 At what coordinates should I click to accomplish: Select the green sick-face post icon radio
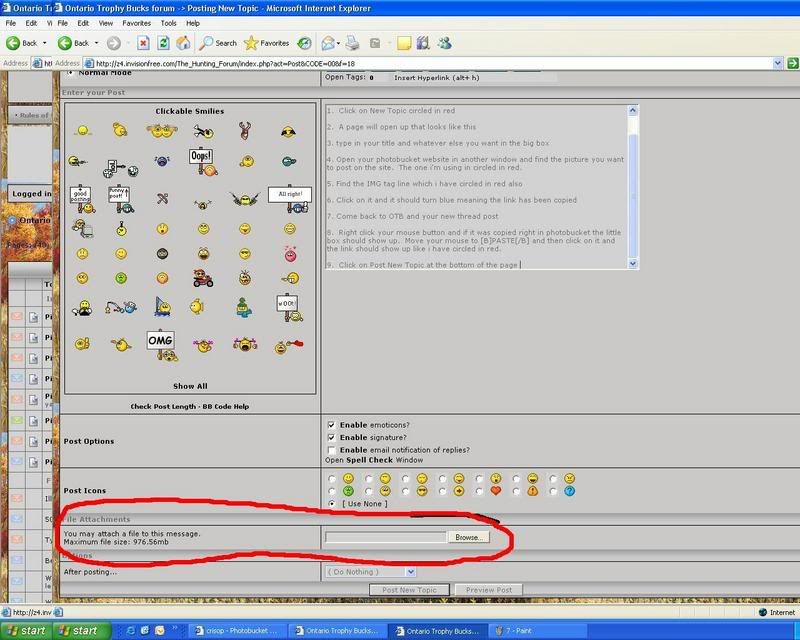332,491
